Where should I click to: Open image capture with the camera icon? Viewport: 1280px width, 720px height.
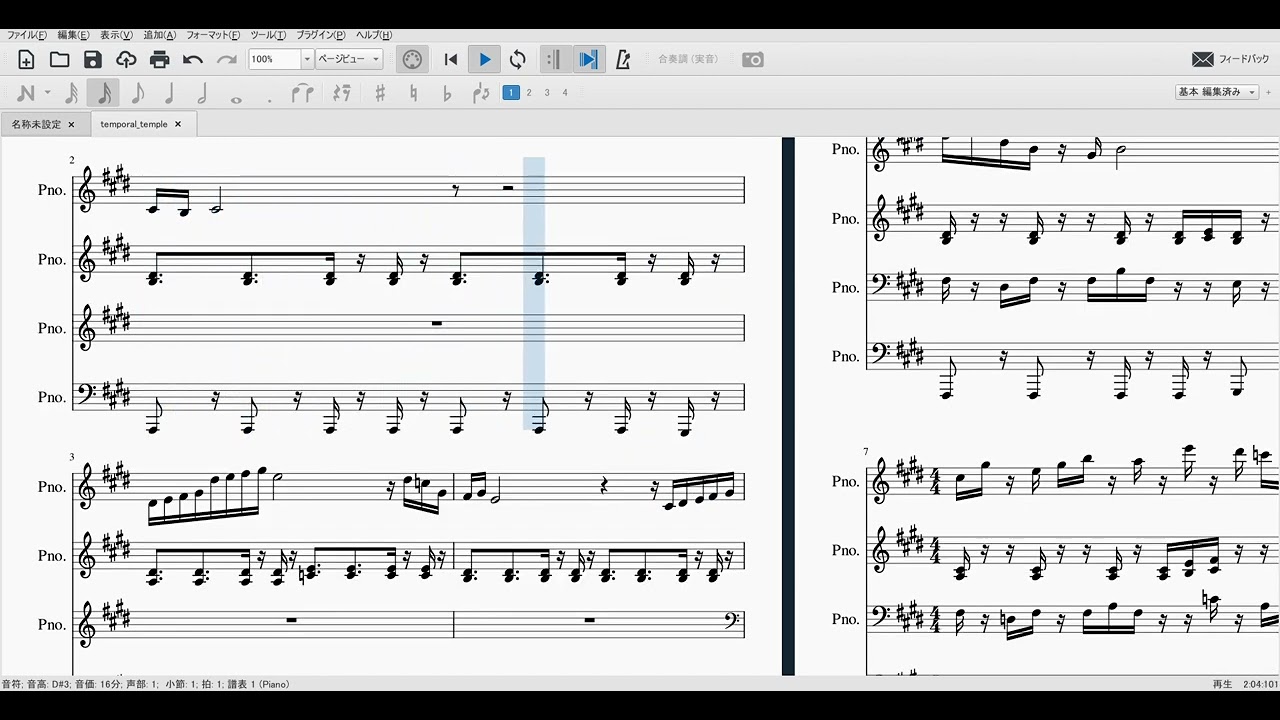click(x=753, y=60)
